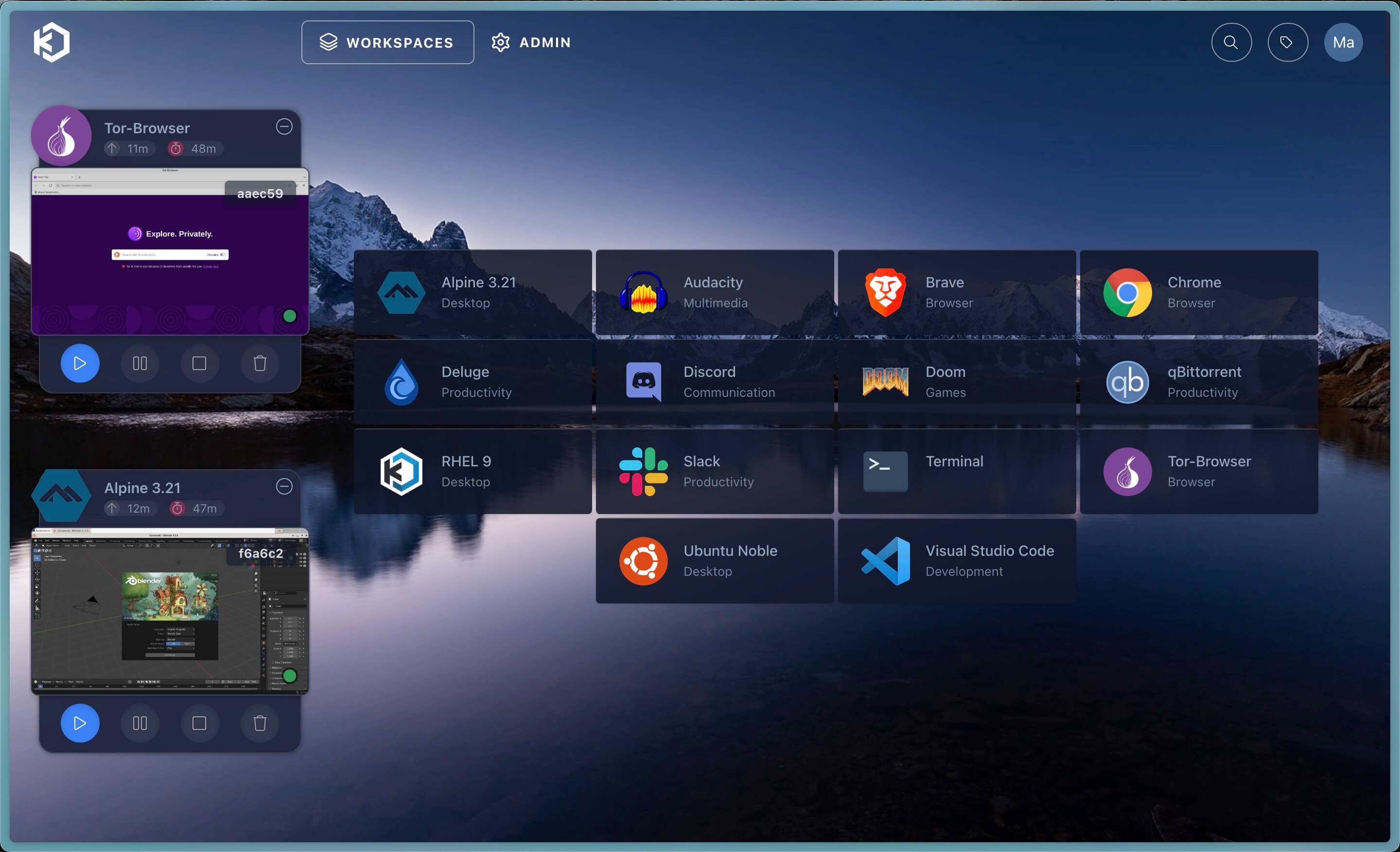Click the Slack workspace icon
This screenshot has width=1400, height=852.
tap(643, 471)
